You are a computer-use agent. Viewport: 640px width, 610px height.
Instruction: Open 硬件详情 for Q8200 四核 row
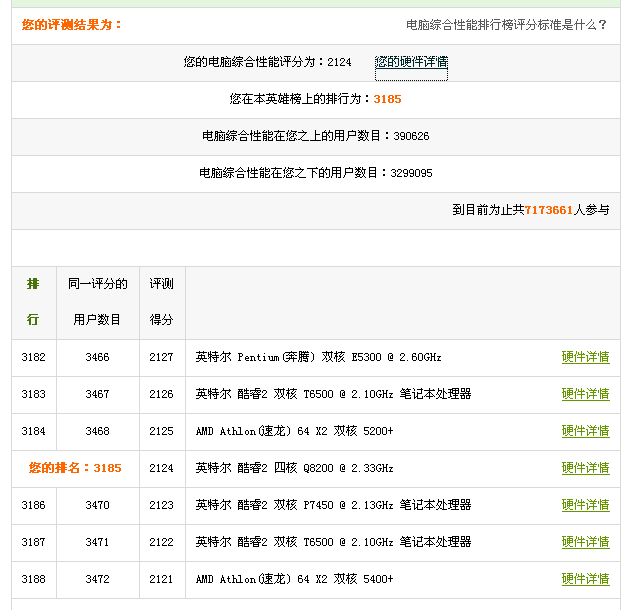585,468
